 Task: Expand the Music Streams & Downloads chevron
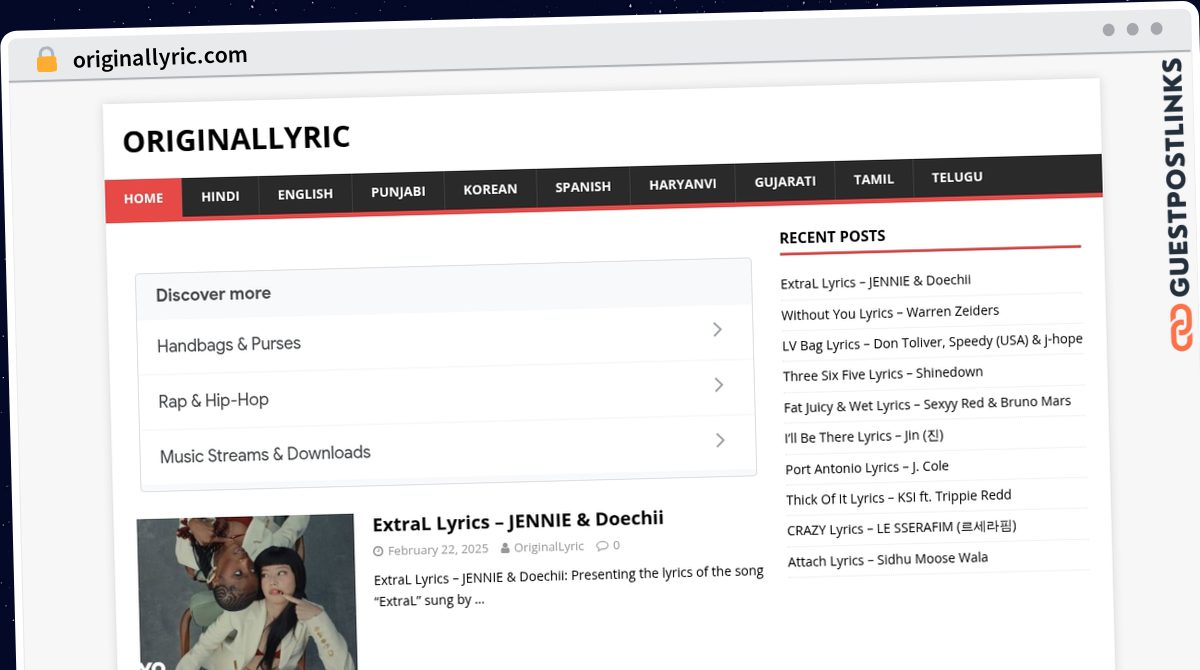[720, 440]
